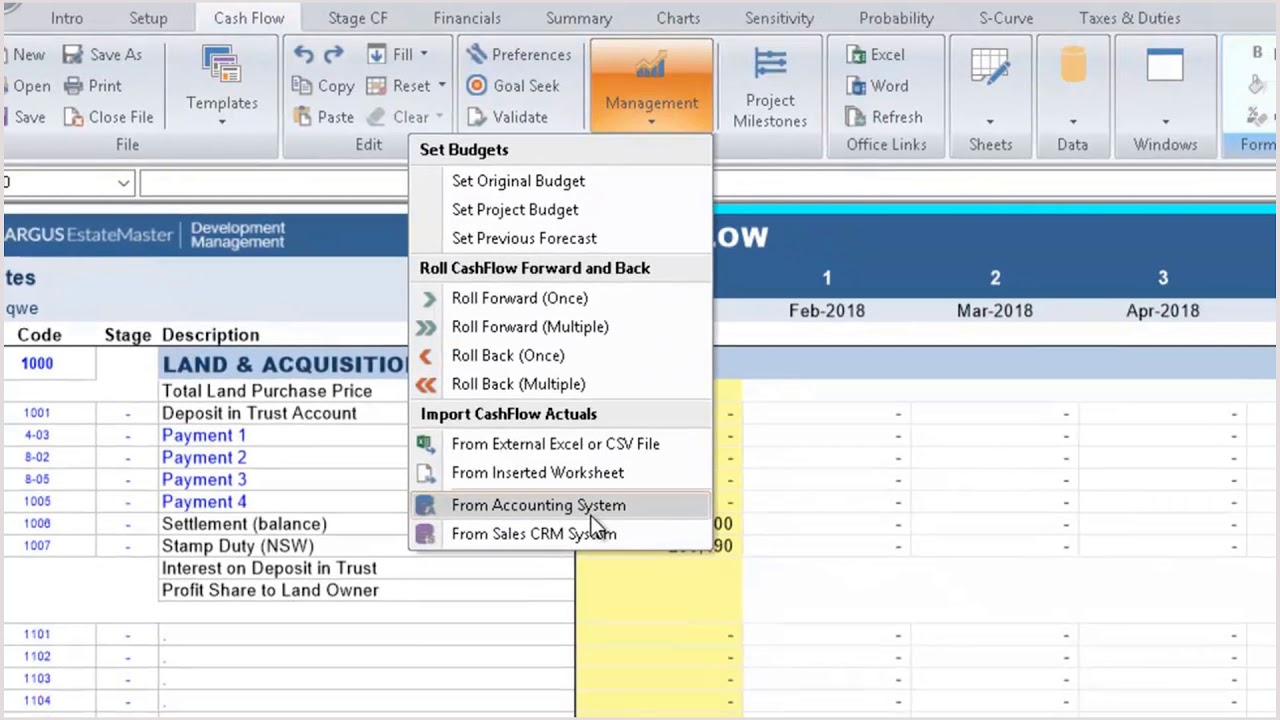Select the Stamp Duty (NSW) row
Screen dimensions: 1280x720
[238, 546]
